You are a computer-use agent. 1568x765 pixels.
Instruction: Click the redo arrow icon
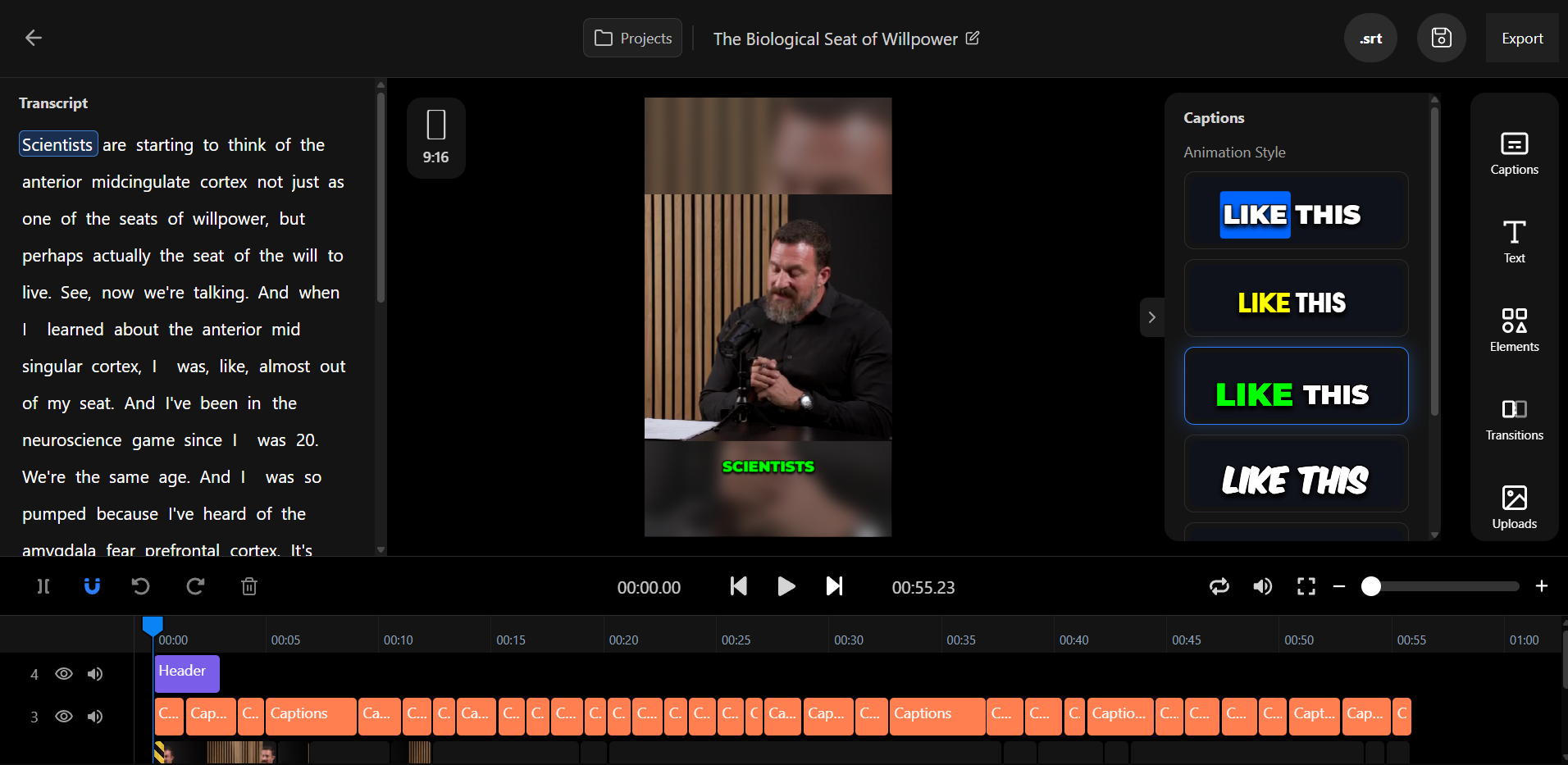pyautogui.click(x=195, y=586)
